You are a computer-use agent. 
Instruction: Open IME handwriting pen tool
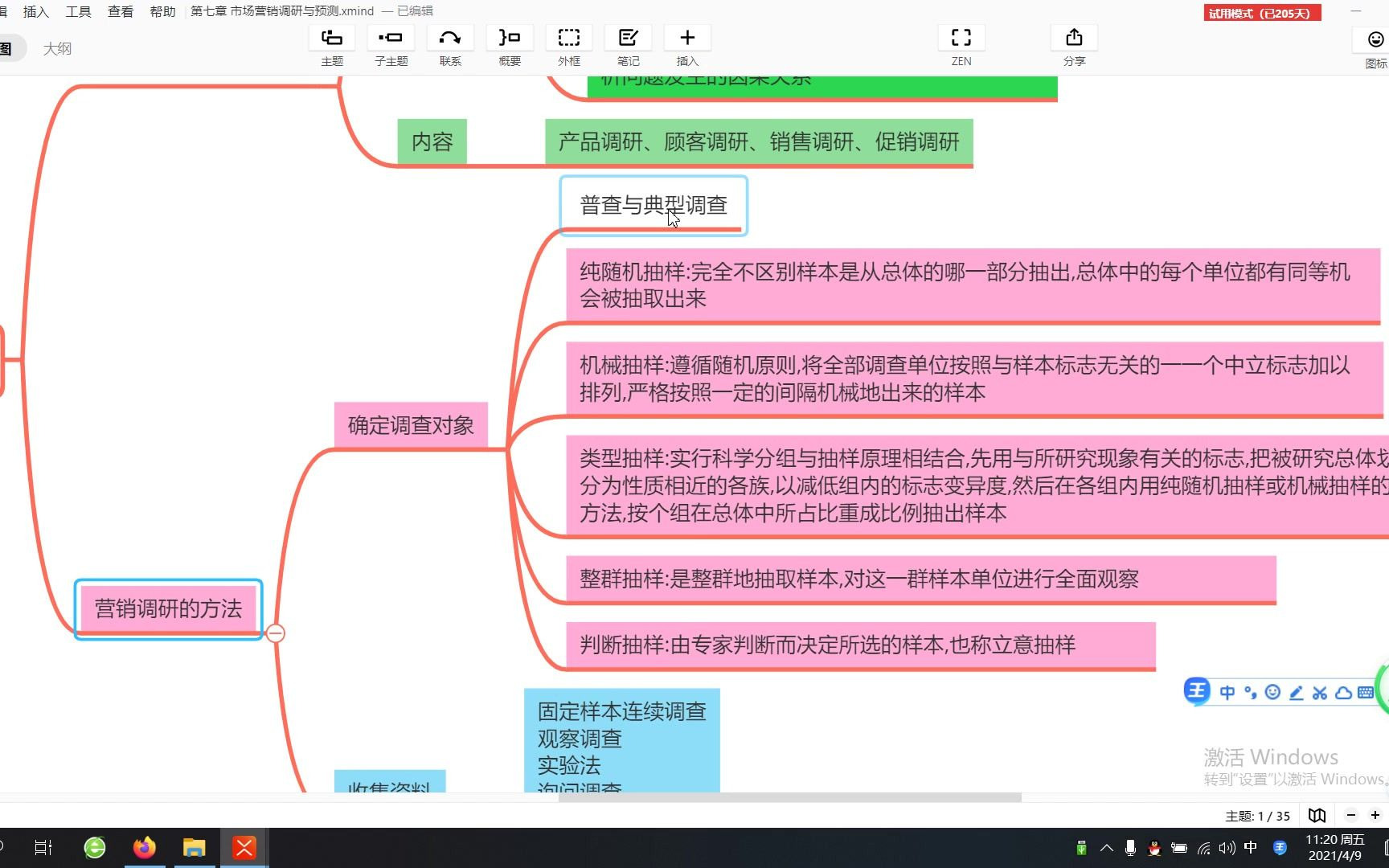click(1296, 693)
